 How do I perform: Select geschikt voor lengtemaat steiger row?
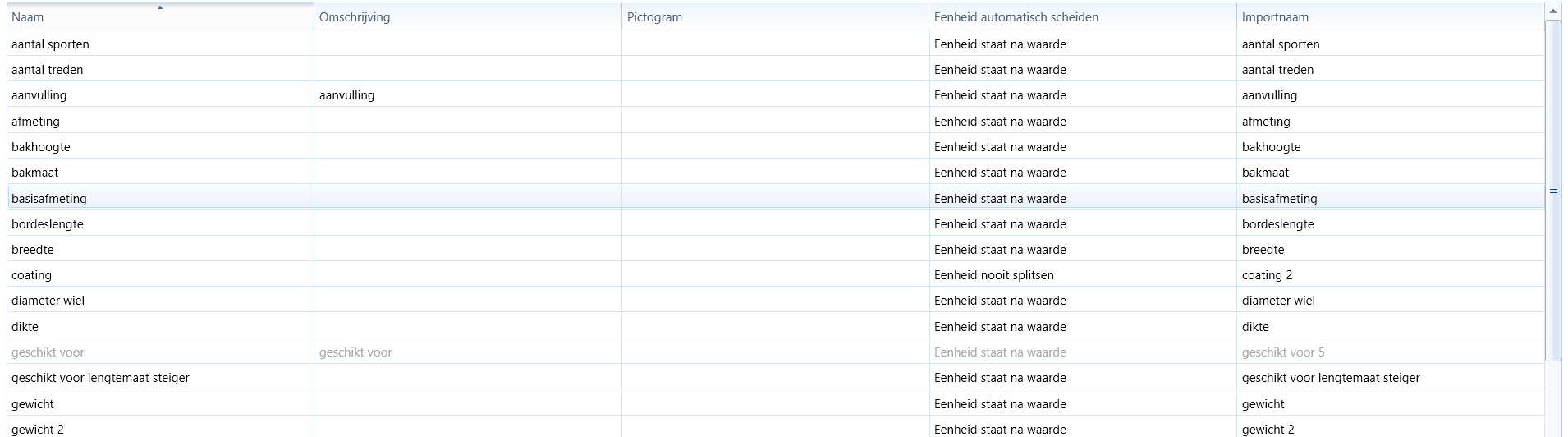click(x=775, y=377)
